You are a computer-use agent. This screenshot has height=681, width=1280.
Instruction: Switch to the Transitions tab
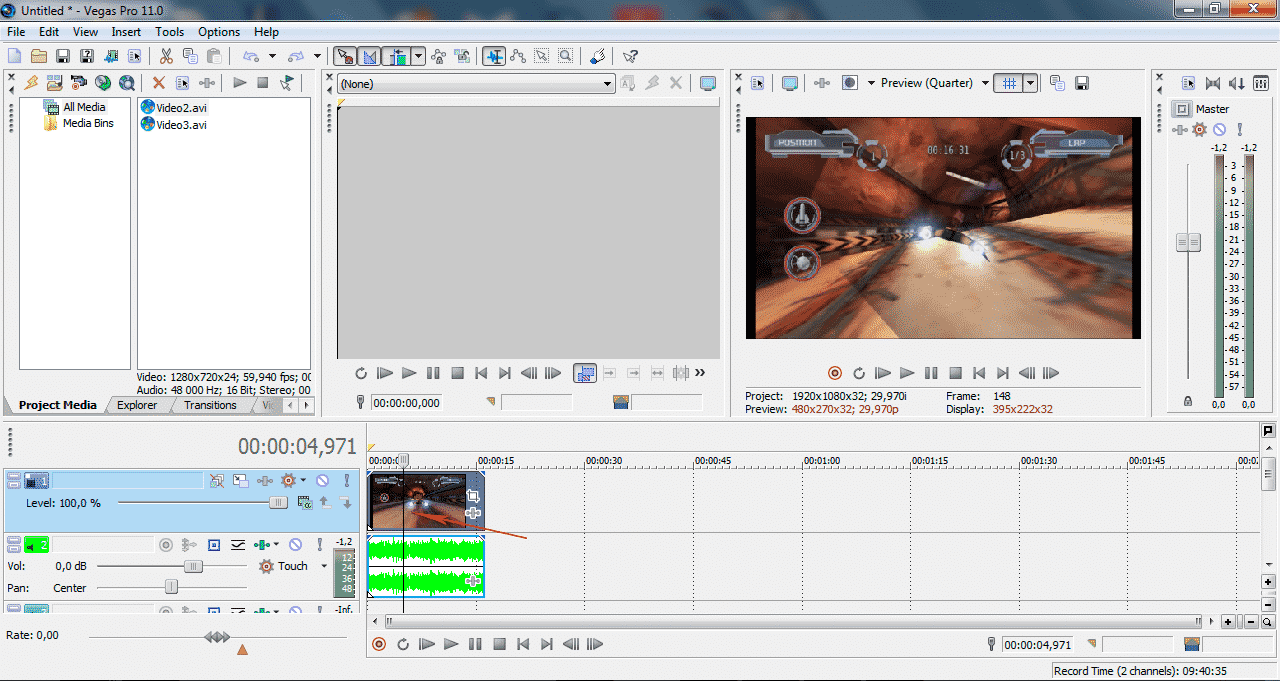pos(210,405)
